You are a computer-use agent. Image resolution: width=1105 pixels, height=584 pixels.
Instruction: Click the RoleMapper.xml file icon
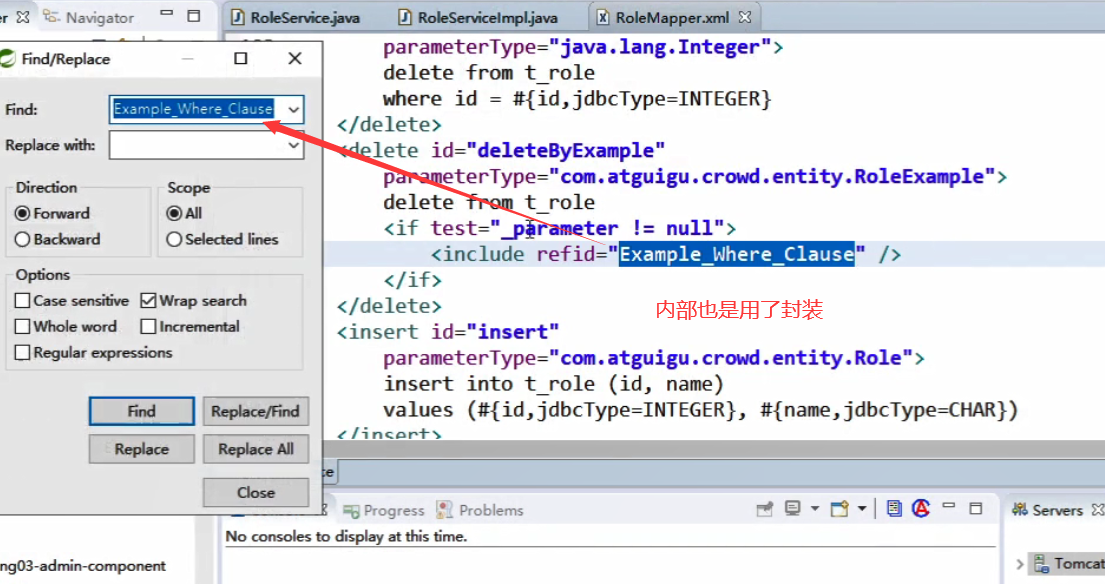click(603, 18)
